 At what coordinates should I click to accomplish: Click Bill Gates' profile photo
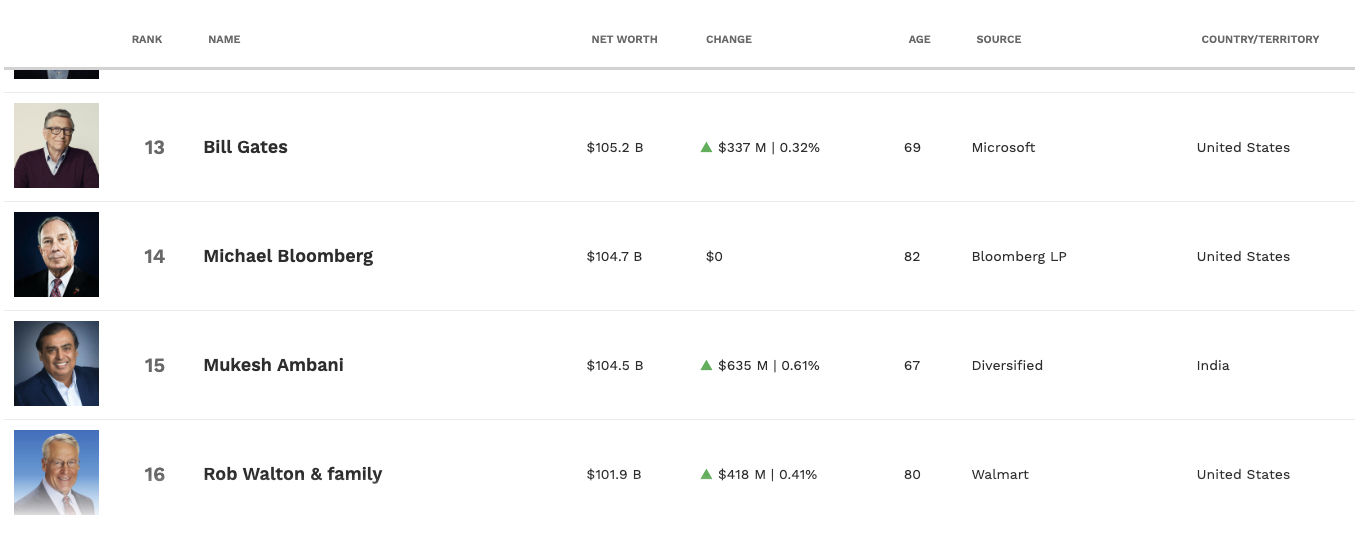[x=56, y=146]
